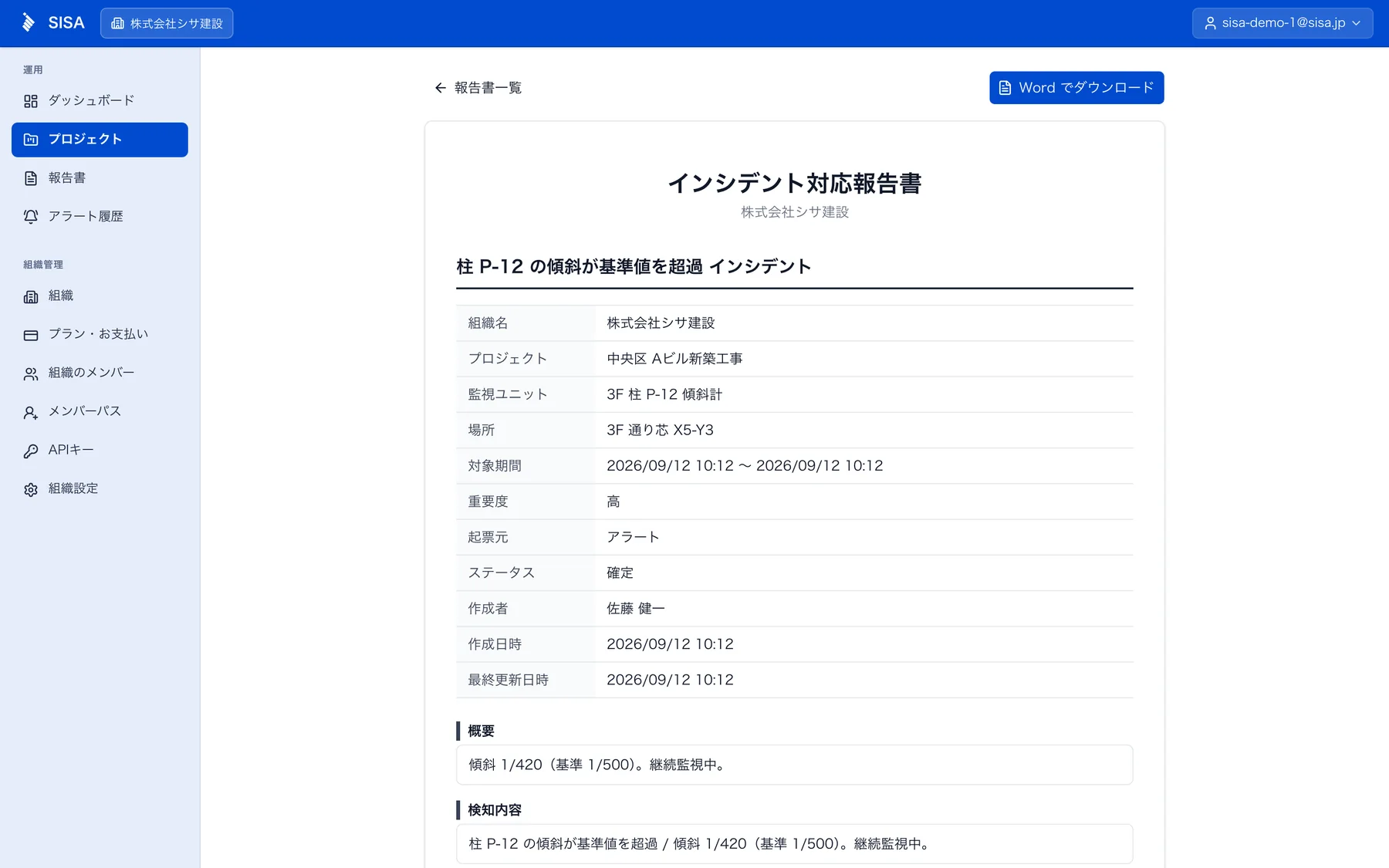Viewport: 1389px width, 868px height.
Task: Click the 中央区 Aビル新築工事 project value
Action: pyautogui.click(x=674, y=359)
